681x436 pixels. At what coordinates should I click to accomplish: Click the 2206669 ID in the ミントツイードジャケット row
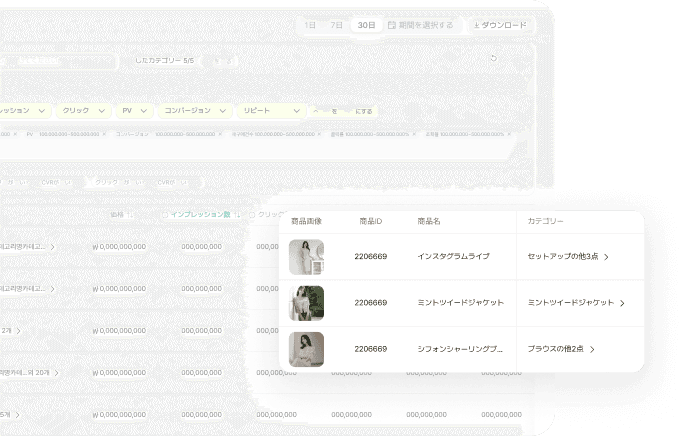pyautogui.click(x=370, y=303)
